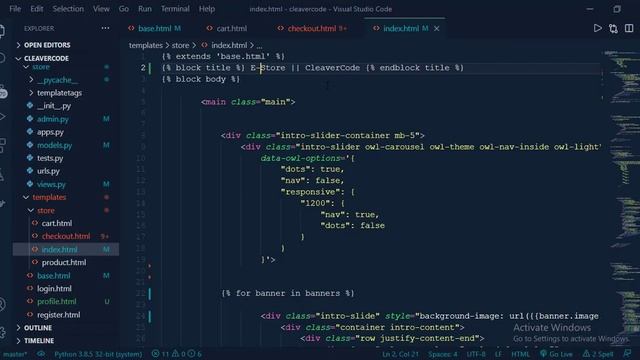
Task: Run the file with the play icon
Action: pos(598,28)
